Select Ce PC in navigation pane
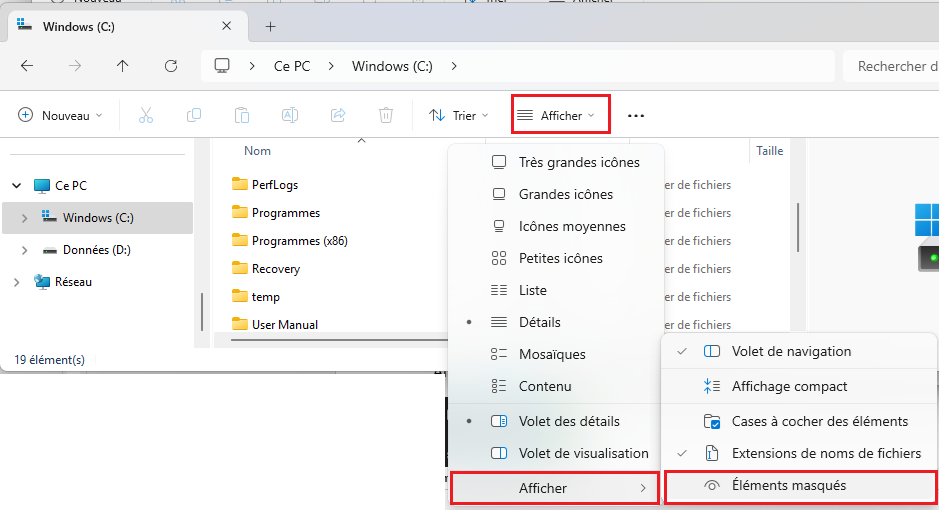This screenshot has height=510, width=939. click(x=71, y=186)
